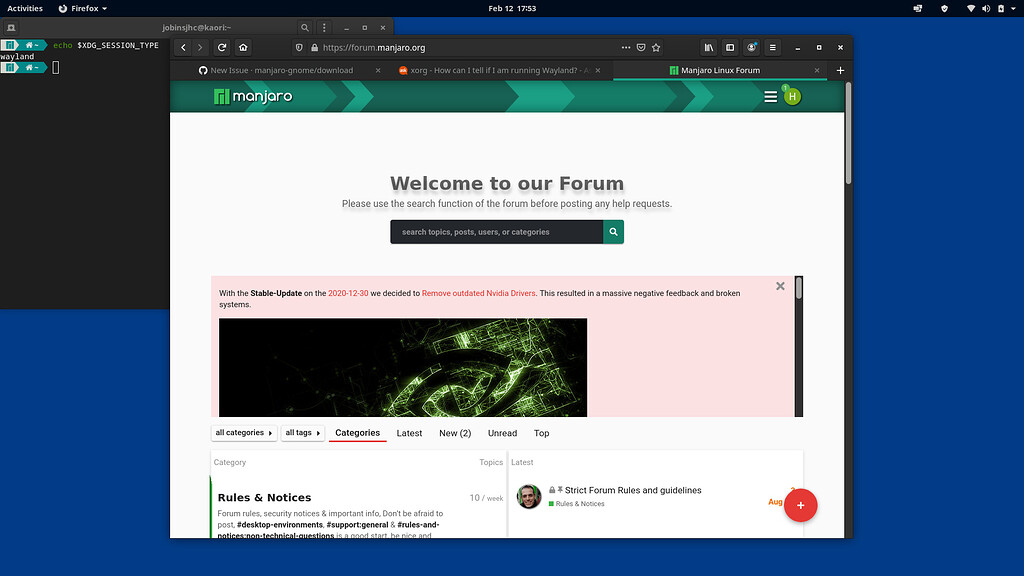
Task: Bookmark the page with the star icon
Action: click(655, 47)
